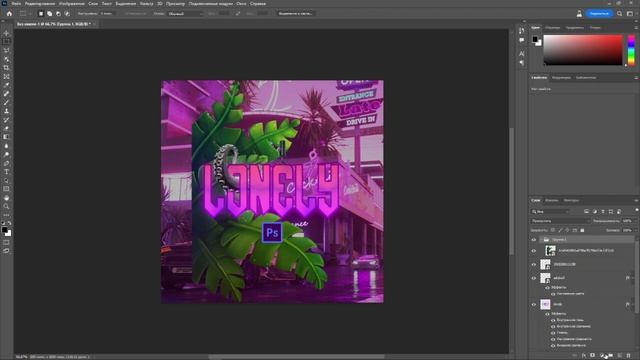Screen dimensions: 640x360
Task: Open the Style dropdown in options bar
Action: (184, 13)
